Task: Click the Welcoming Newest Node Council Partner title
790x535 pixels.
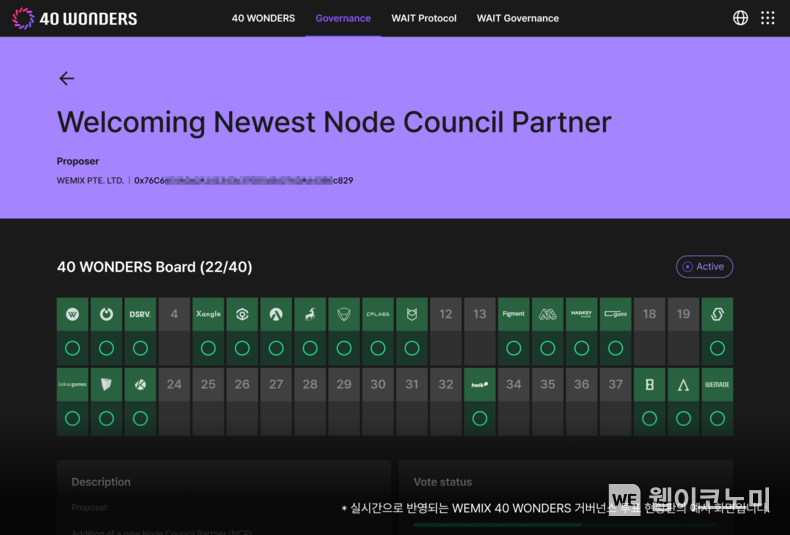Action: point(334,122)
